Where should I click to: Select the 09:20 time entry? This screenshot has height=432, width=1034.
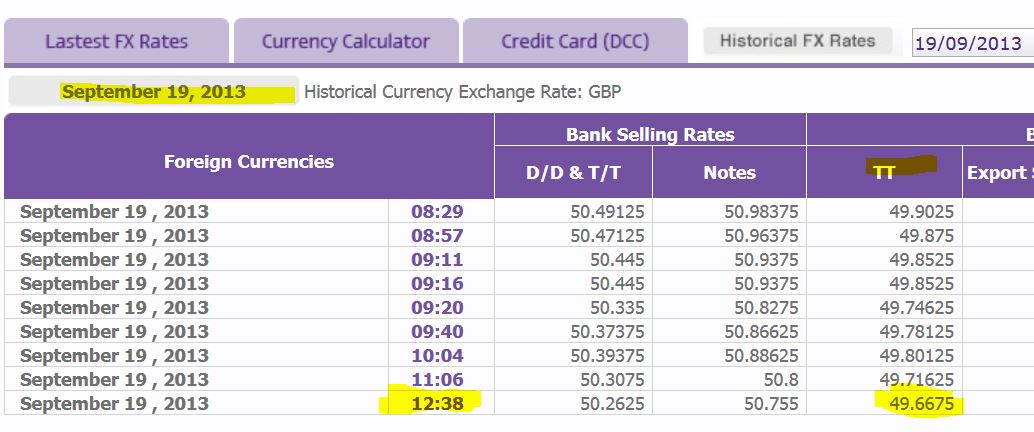[x=437, y=307]
